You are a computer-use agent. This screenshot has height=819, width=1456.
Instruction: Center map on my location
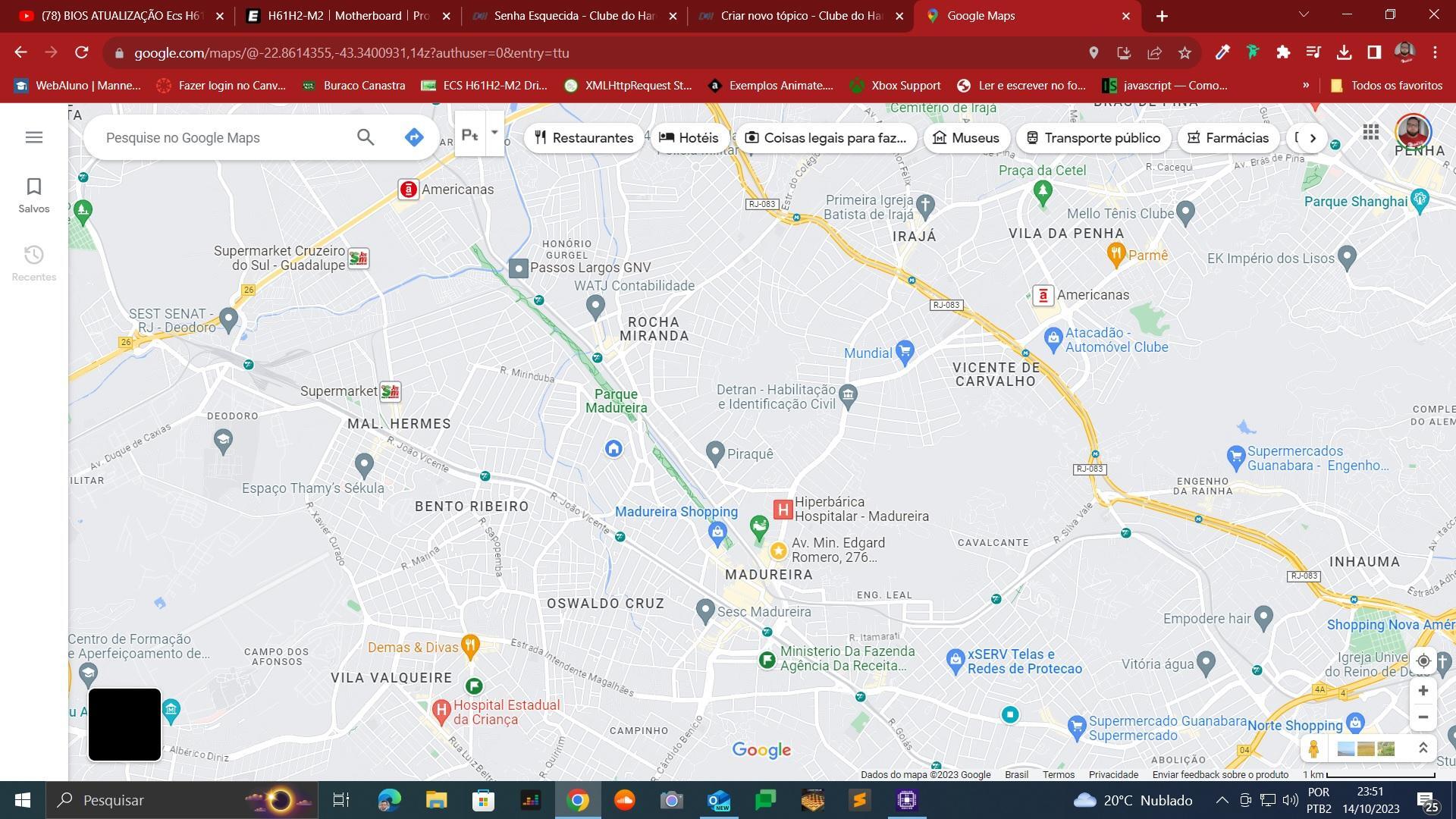(1423, 661)
